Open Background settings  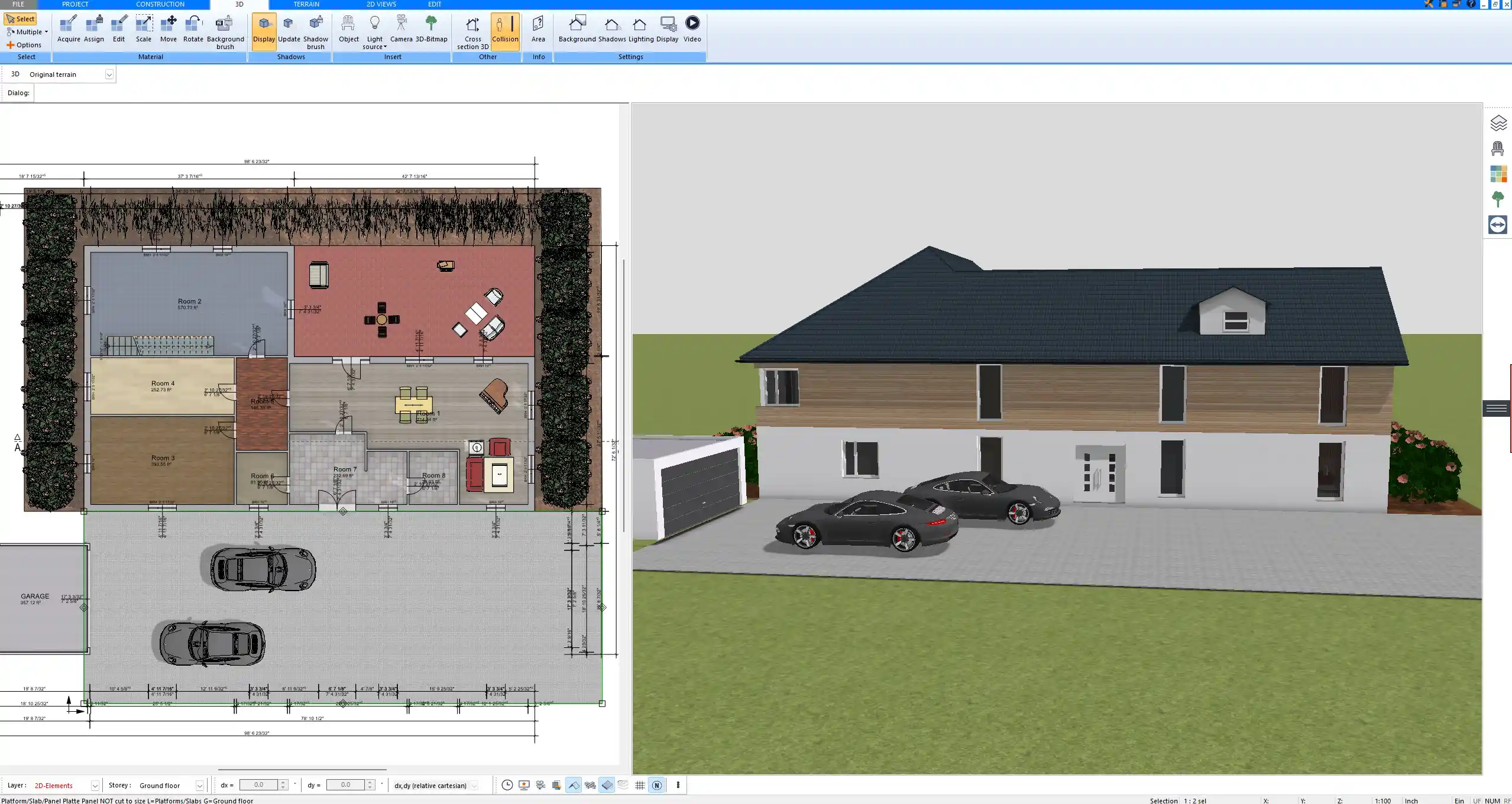click(577, 30)
